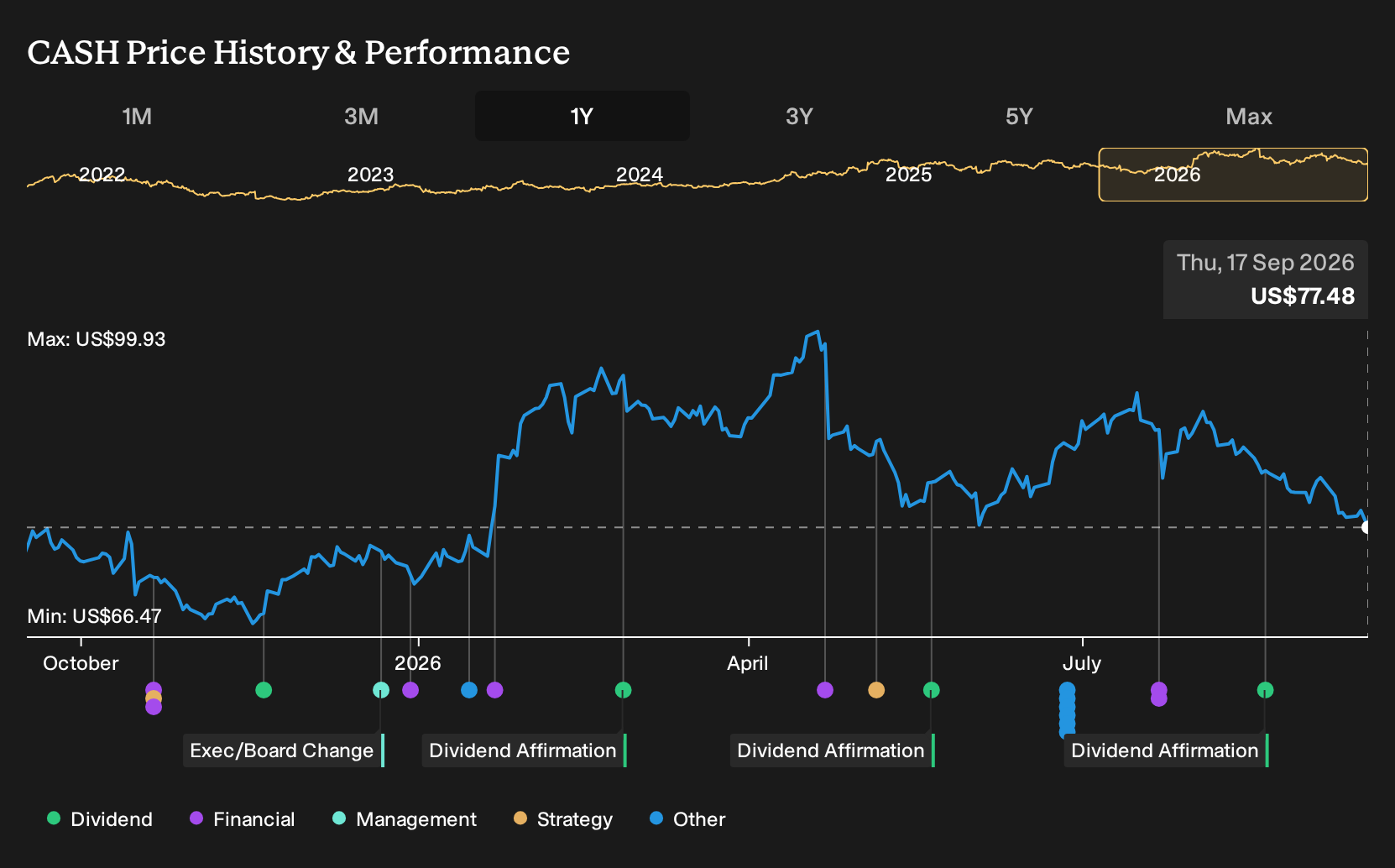Viewport: 1395px width, 868px height.
Task: Click the Min: US$66.47 label
Action: tap(94, 616)
